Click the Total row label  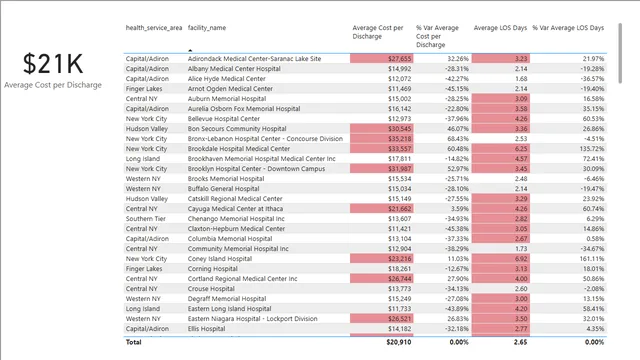coord(133,342)
